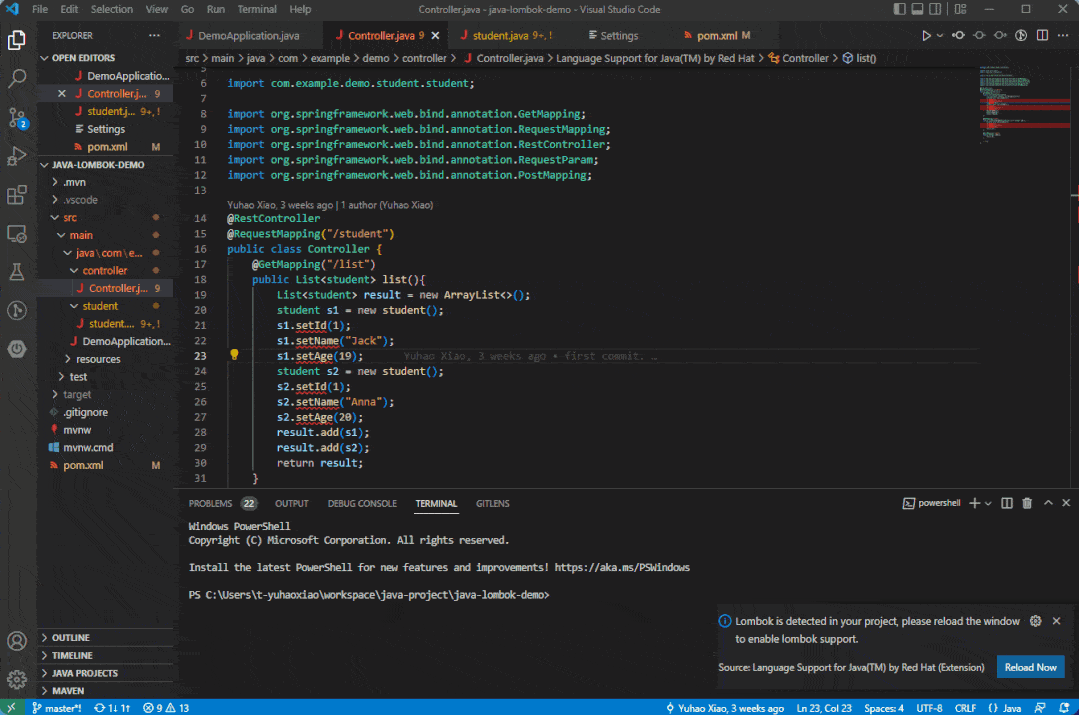Open the Terminal menu
This screenshot has height=715, width=1079.
pos(256,9)
